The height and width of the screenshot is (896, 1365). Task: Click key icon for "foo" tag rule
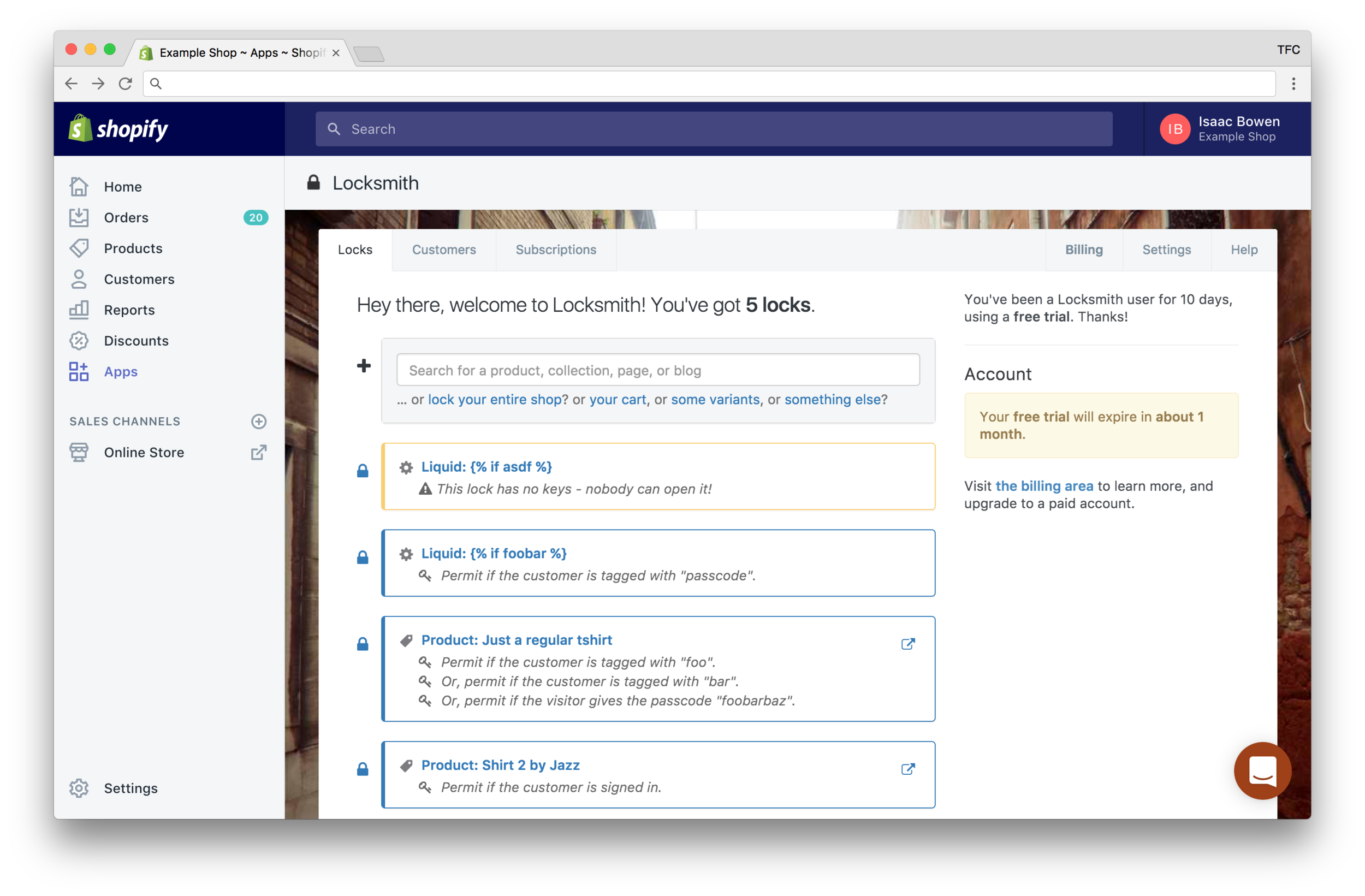(x=425, y=662)
